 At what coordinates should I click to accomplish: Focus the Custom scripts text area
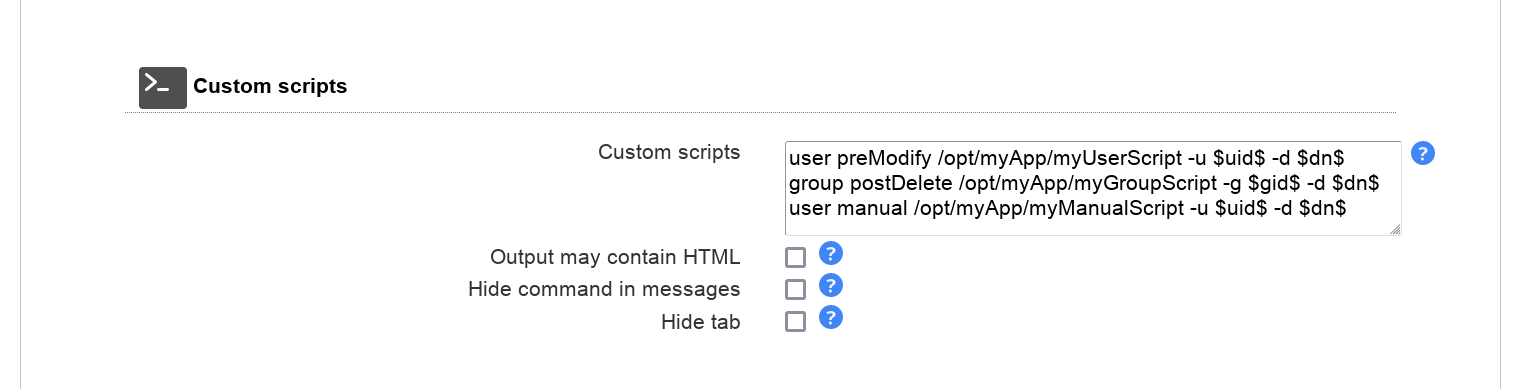(x=1093, y=188)
